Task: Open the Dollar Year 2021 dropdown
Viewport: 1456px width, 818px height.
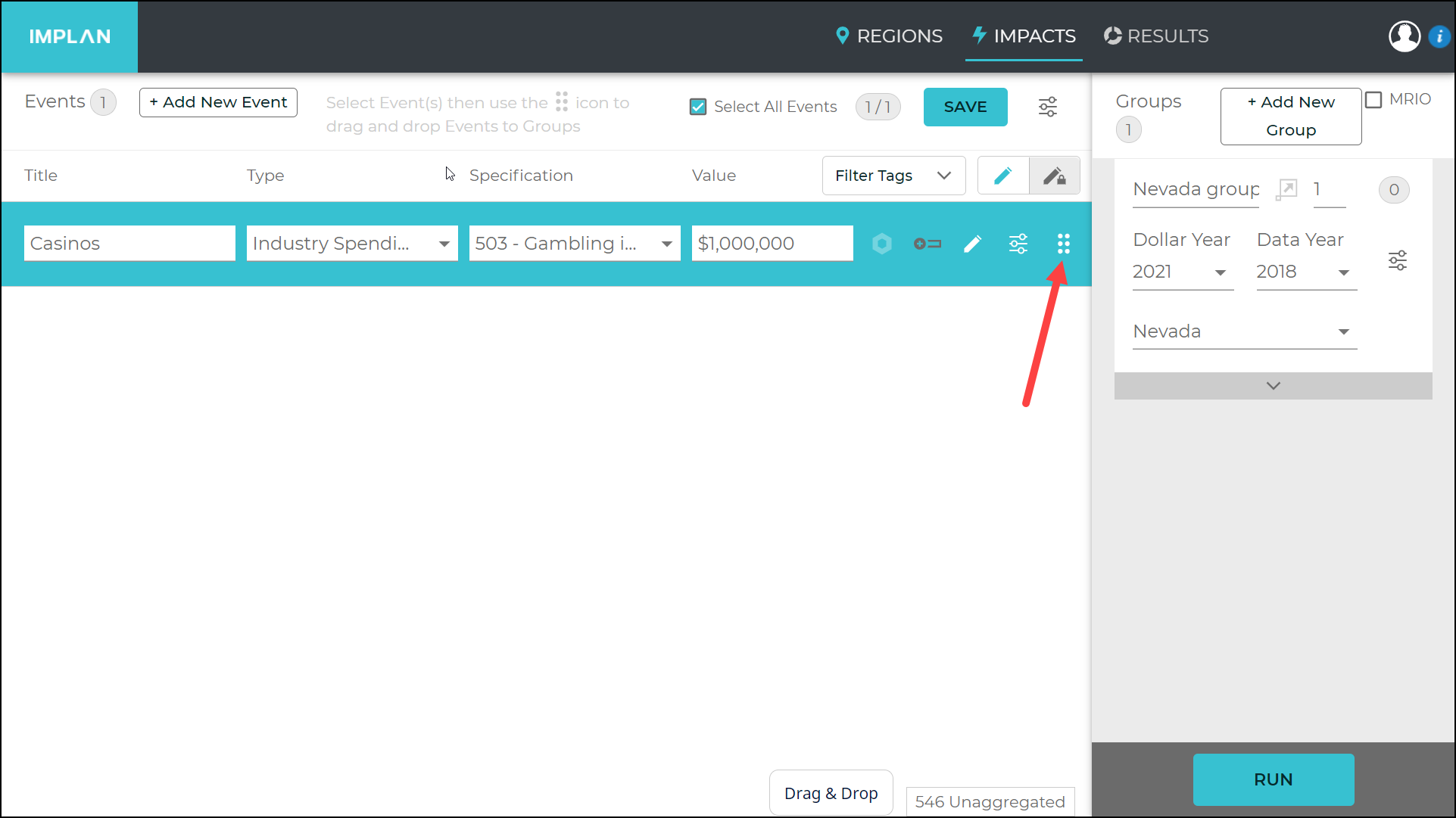Action: point(1183,272)
